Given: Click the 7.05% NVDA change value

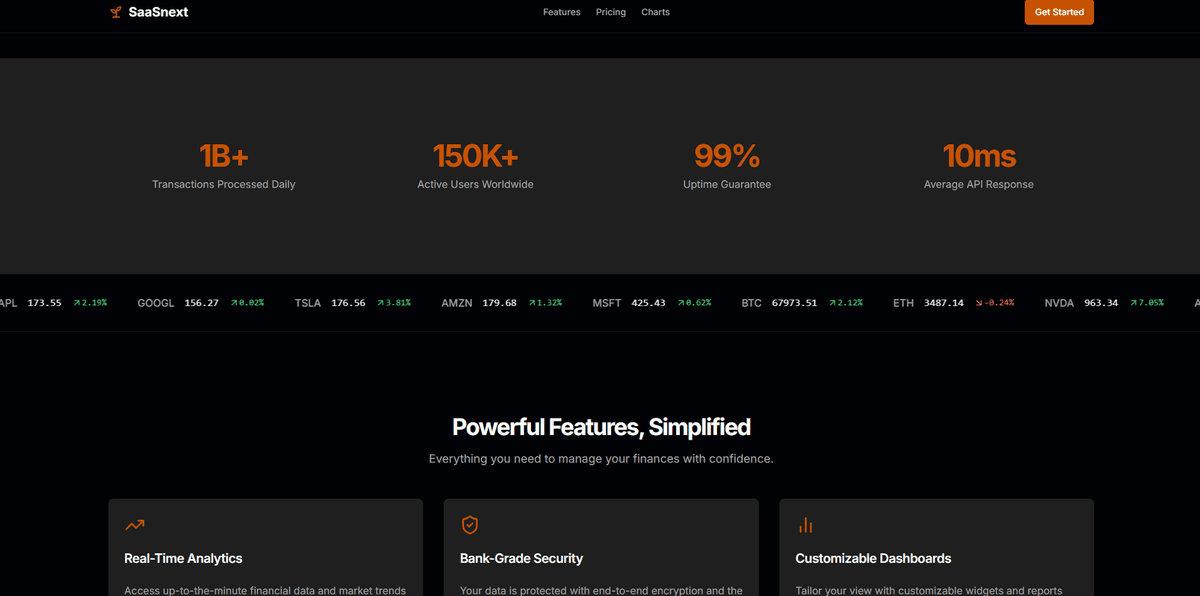Looking at the screenshot, I should [1151, 303].
